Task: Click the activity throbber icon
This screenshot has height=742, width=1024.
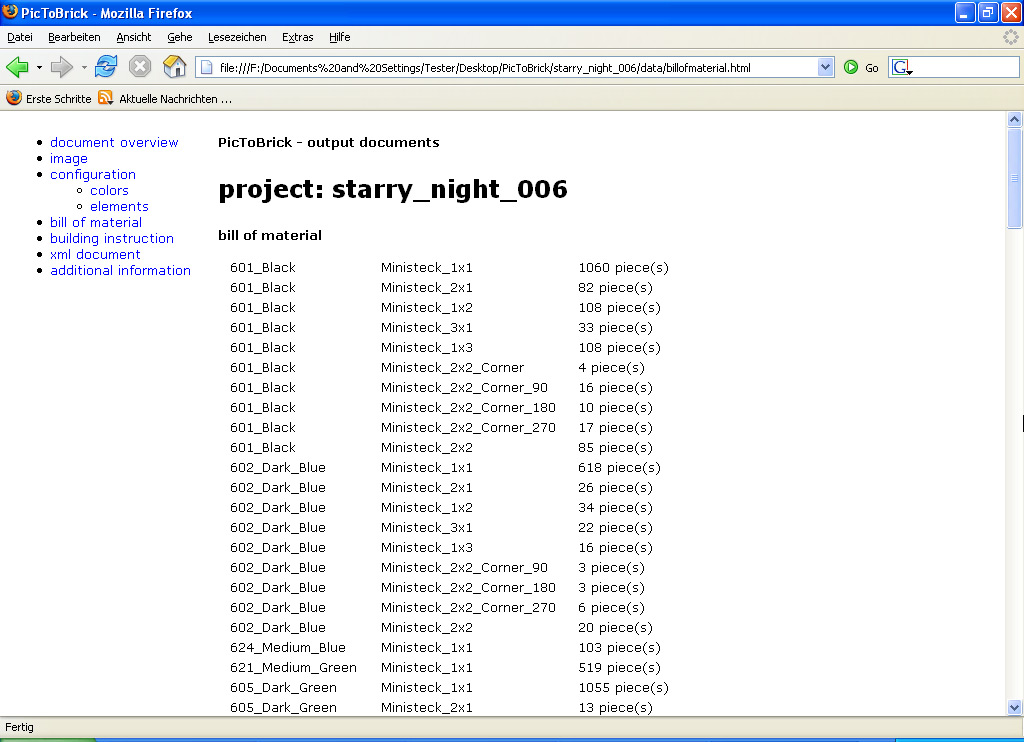Action: click(x=1010, y=37)
